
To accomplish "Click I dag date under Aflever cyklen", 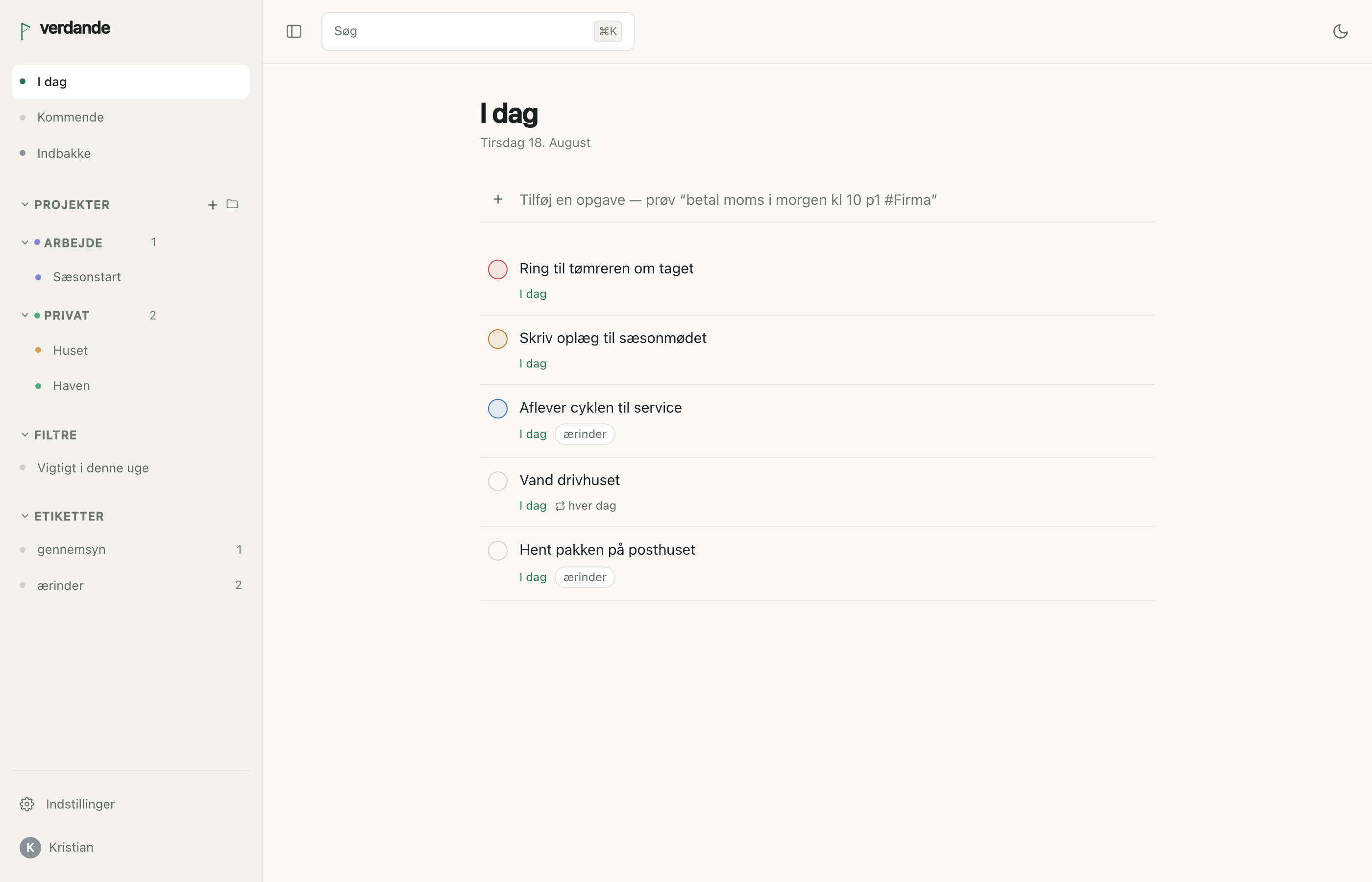I will click(x=533, y=434).
